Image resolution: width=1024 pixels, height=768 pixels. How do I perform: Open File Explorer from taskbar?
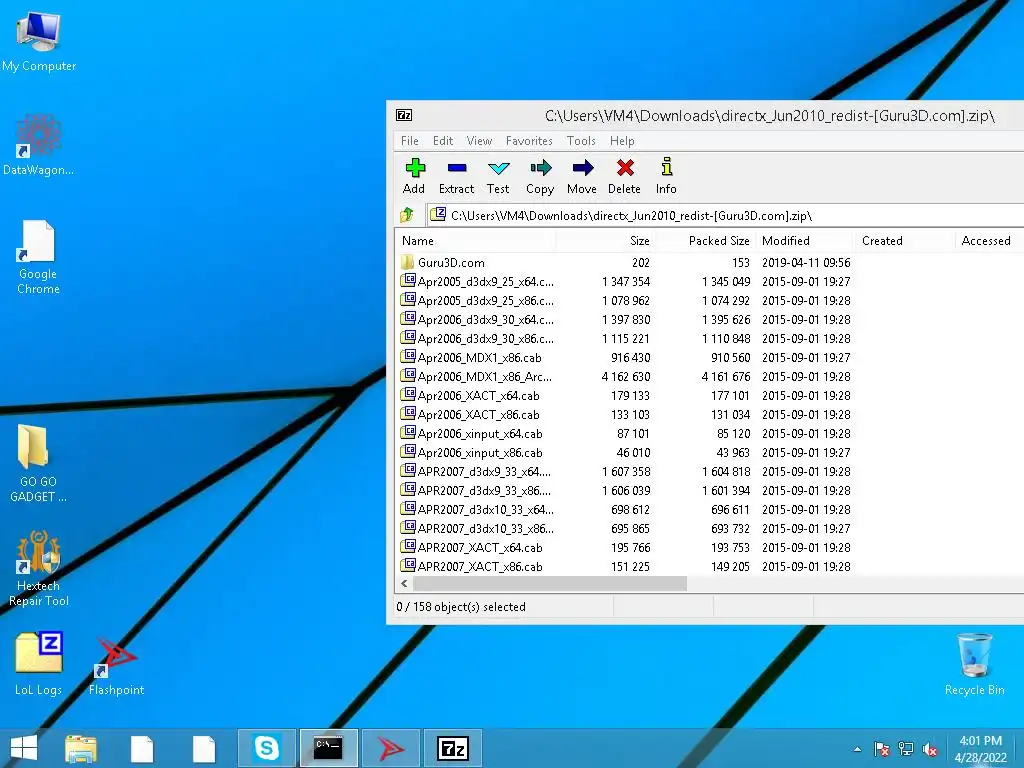click(81, 748)
